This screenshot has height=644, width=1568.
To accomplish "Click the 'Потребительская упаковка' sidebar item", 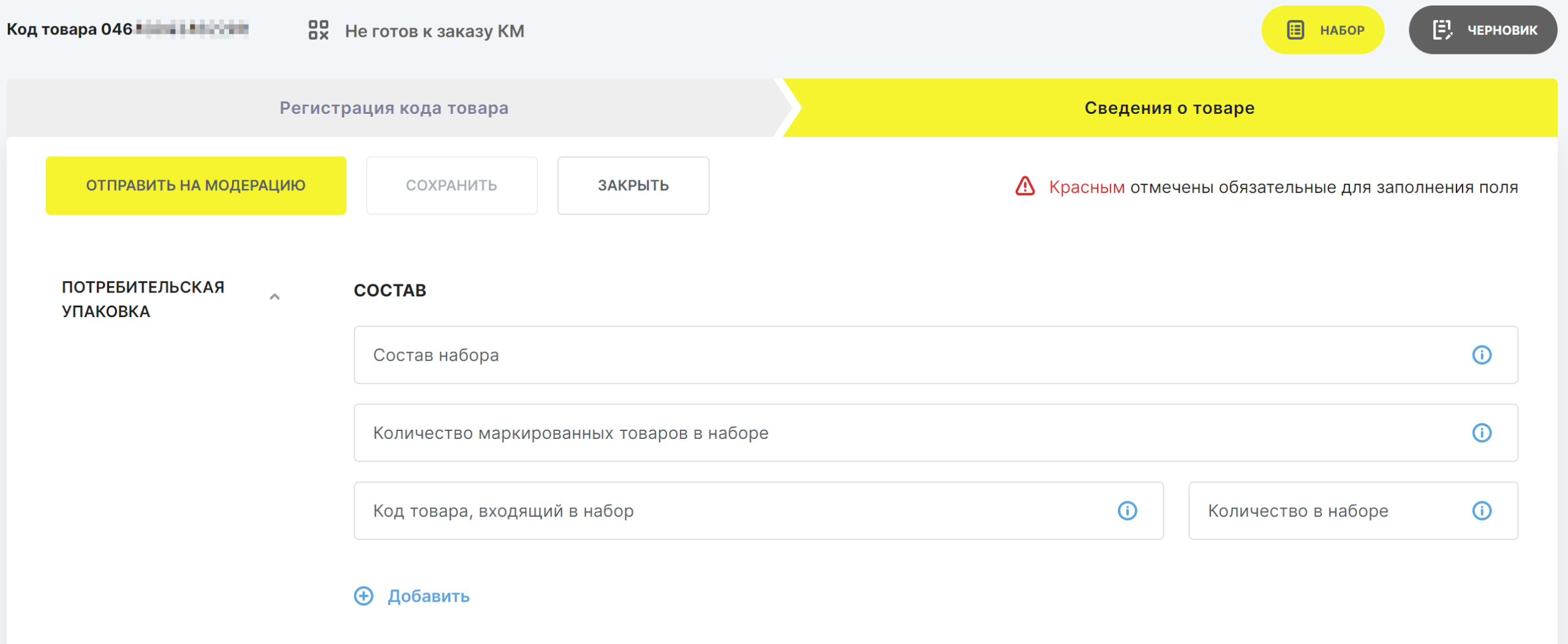I will [x=143, y=299].
